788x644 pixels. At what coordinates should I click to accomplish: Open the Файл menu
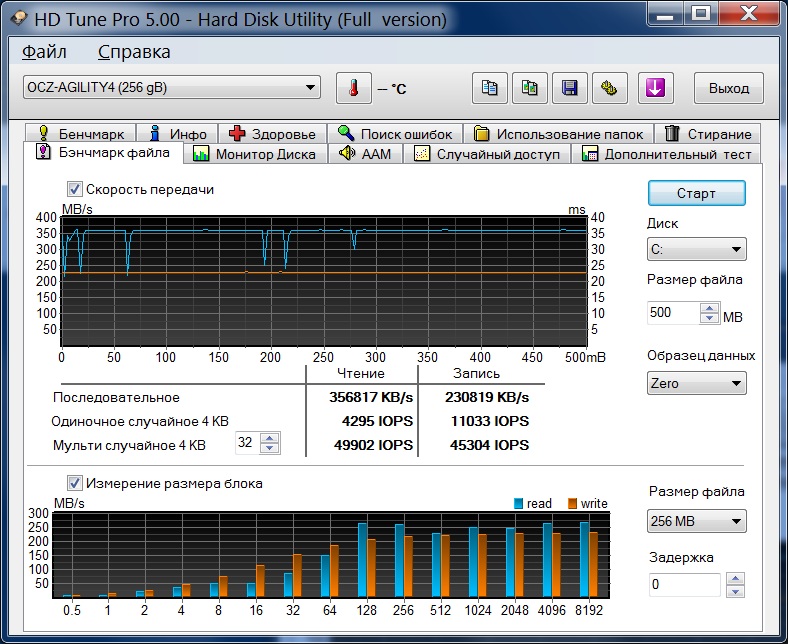tap(44, 52)
